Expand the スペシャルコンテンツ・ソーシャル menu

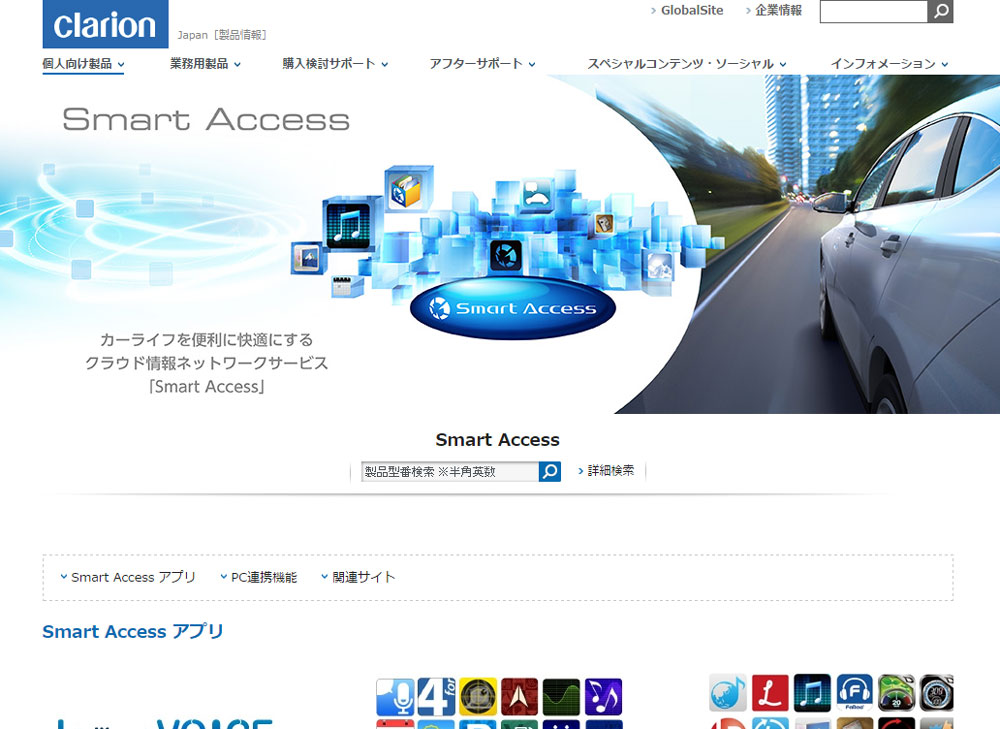[686, 64]
